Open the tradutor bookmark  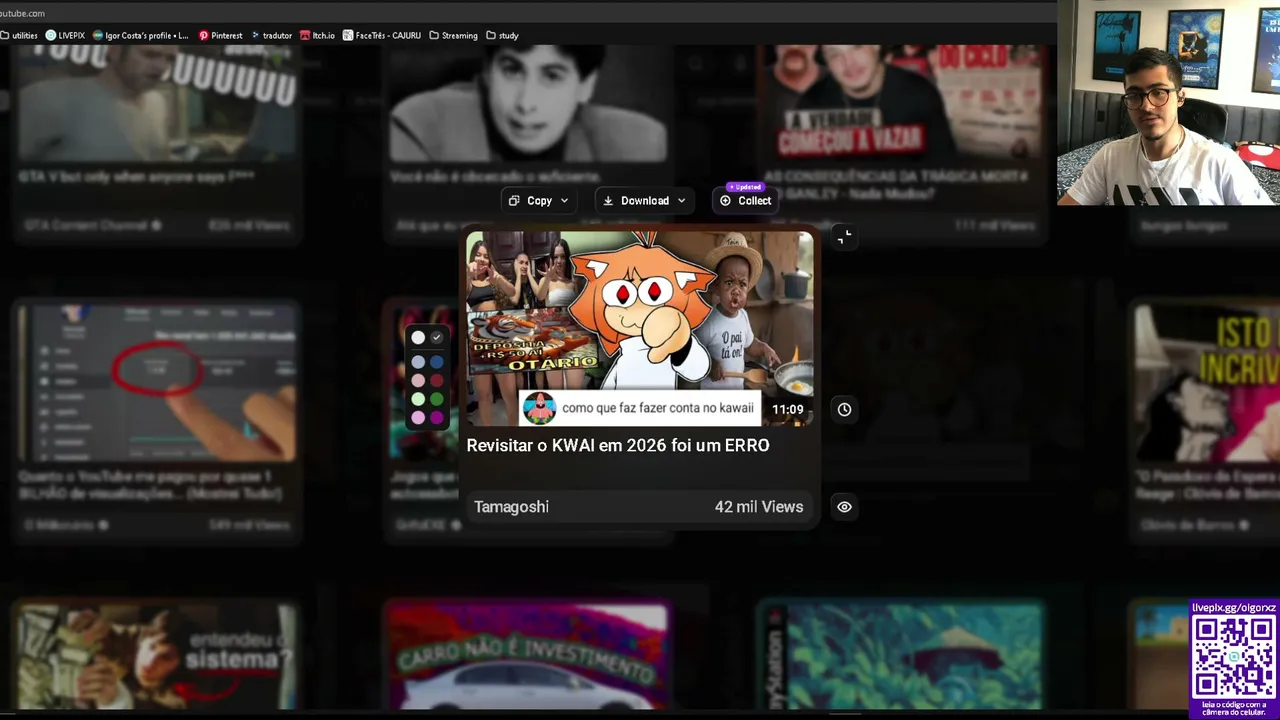pyautogui.click(x=271, y=35)
